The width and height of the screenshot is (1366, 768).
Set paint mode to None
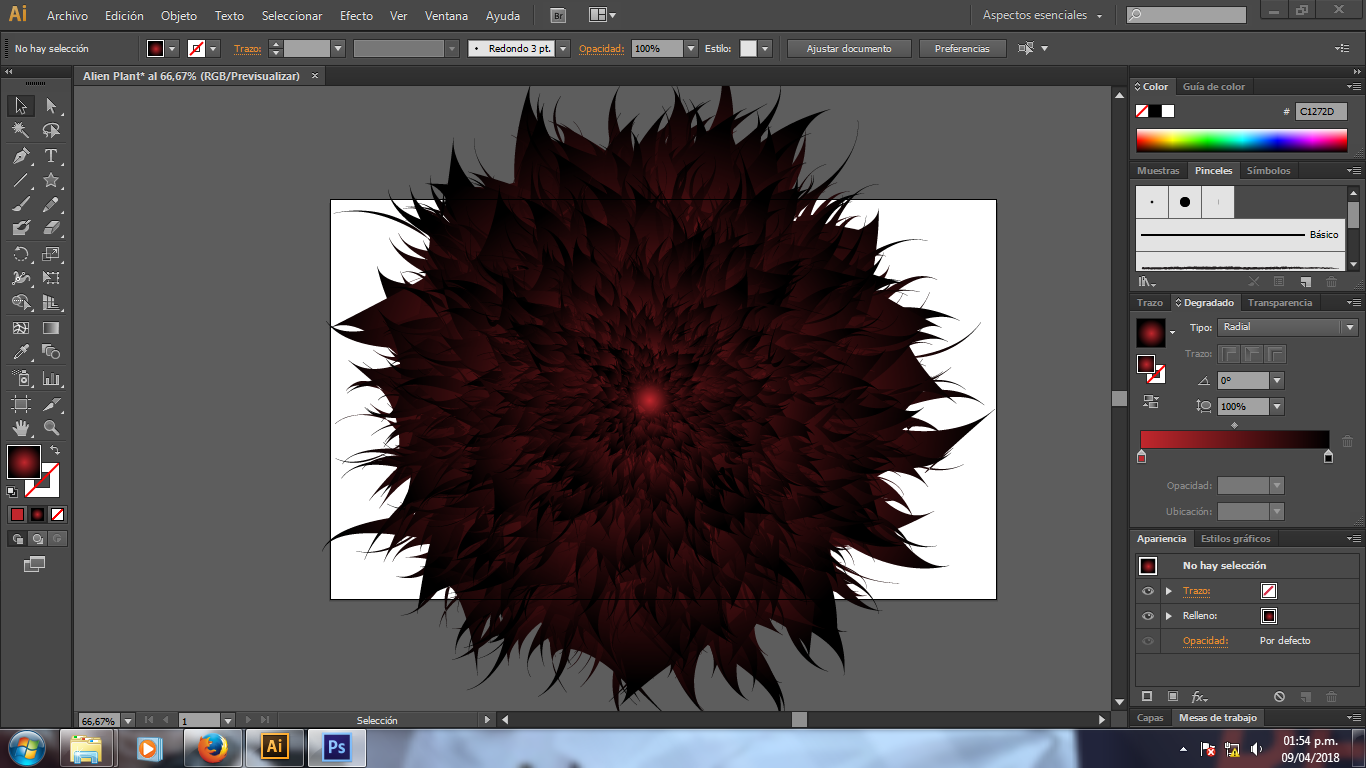(57, 514)
